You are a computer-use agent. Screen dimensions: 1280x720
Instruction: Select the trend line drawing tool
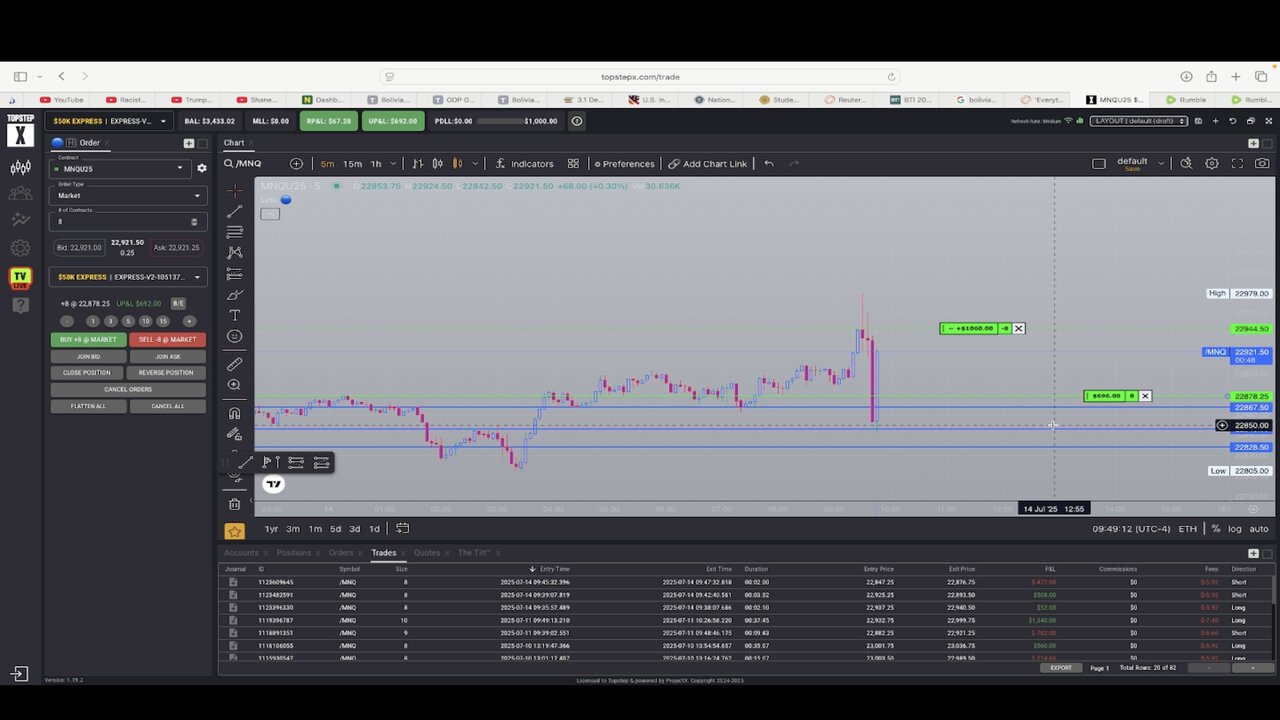tap(234, 211)
